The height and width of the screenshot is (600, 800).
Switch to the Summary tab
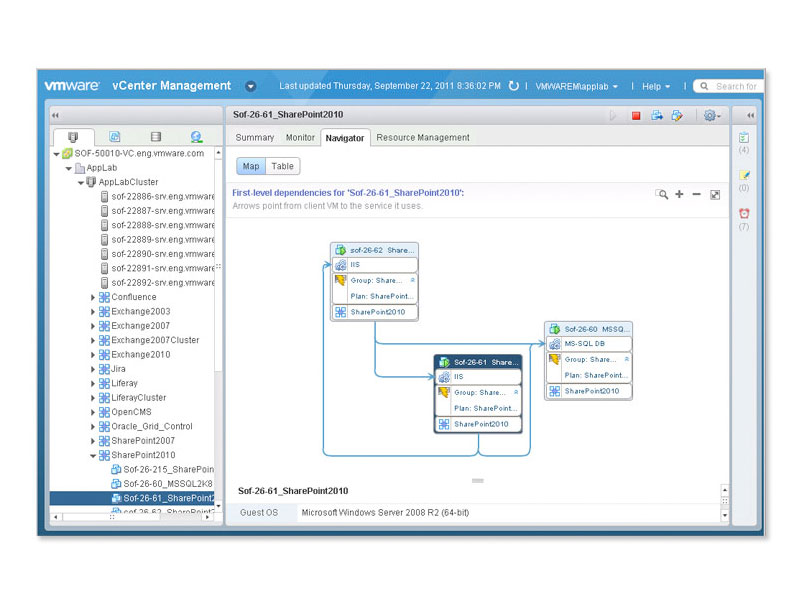click(255, 137)
